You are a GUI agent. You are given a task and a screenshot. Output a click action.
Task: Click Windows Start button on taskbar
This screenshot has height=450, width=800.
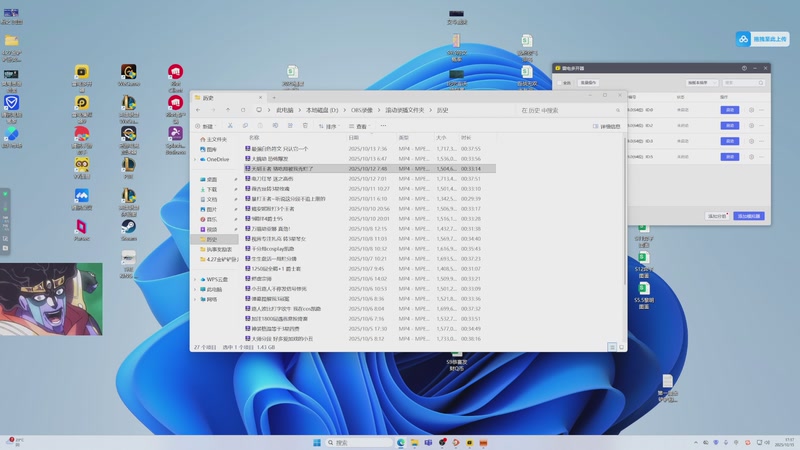pyautogui.click(x=317, y=442)
